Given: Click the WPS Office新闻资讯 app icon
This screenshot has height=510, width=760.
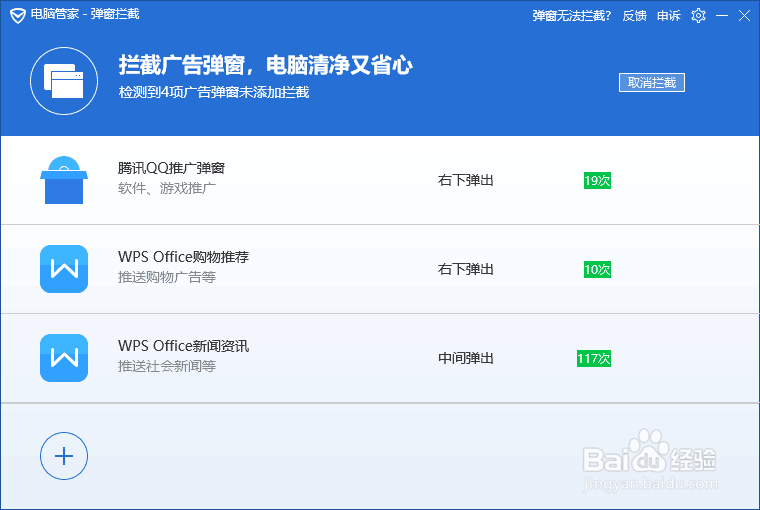Looking at the screenshot, I should click(x=64, y=358).
